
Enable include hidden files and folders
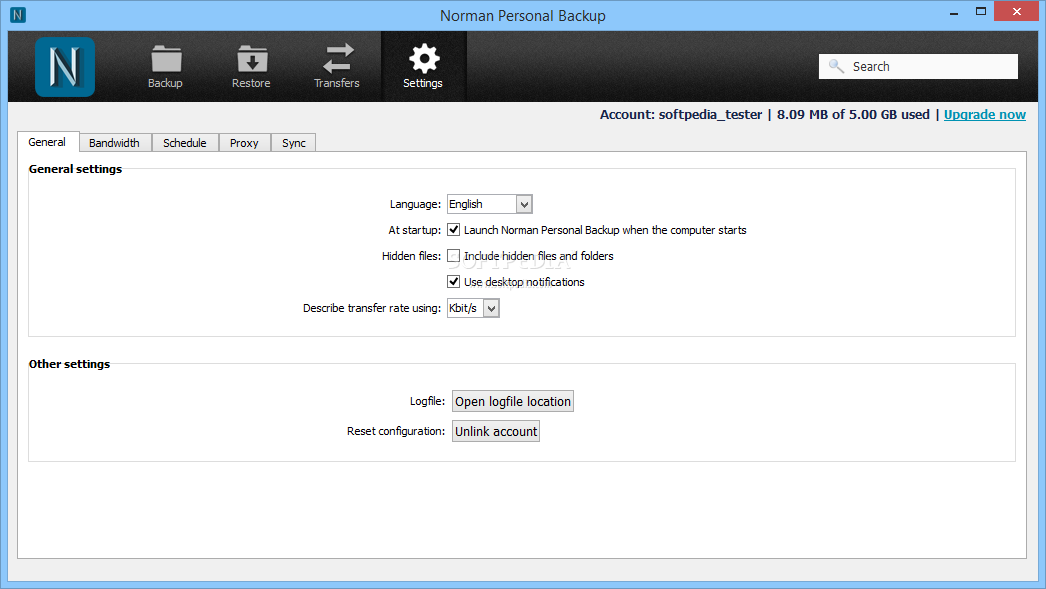[x=454, y=255]
